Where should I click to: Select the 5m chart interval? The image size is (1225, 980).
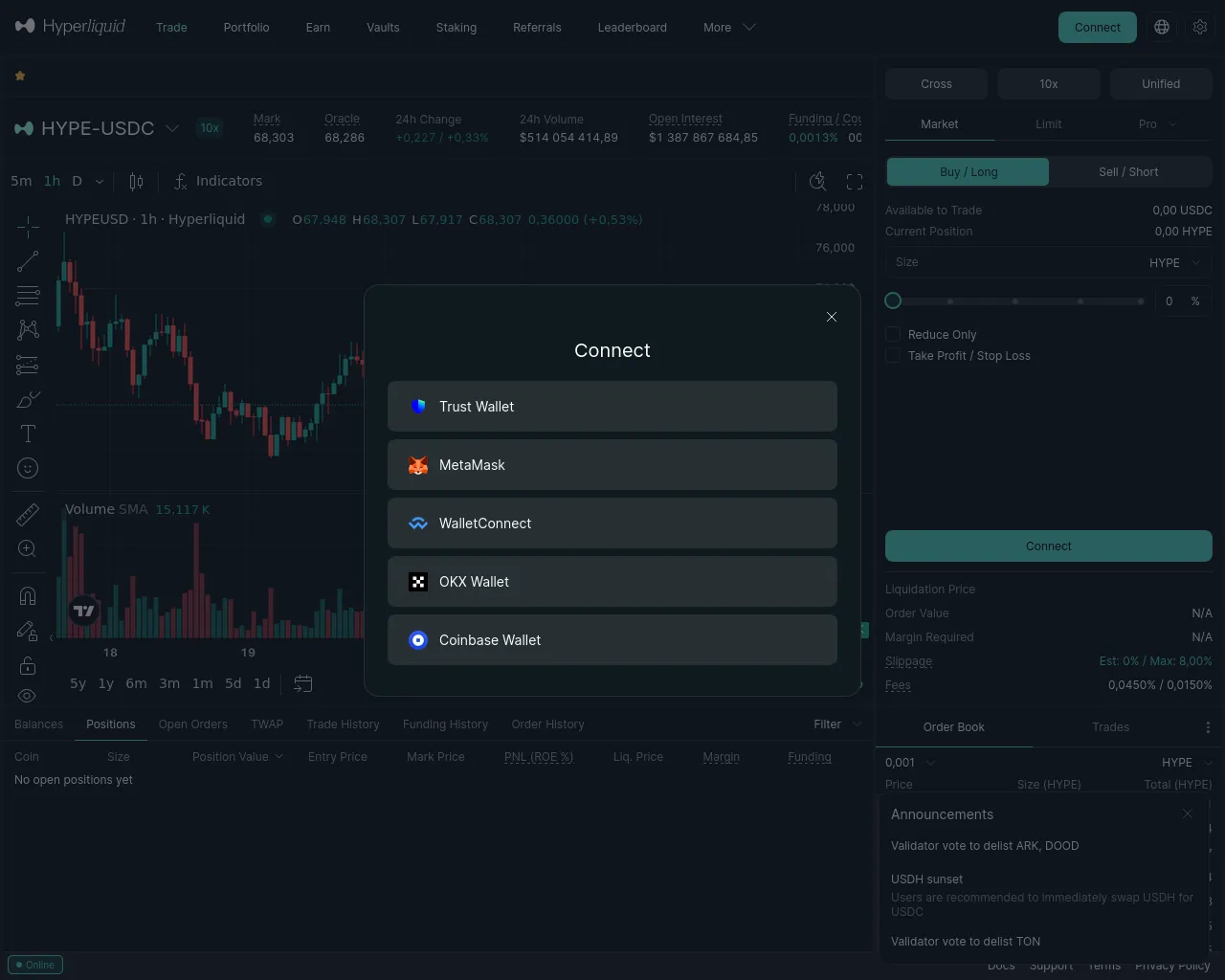point(21,181)
